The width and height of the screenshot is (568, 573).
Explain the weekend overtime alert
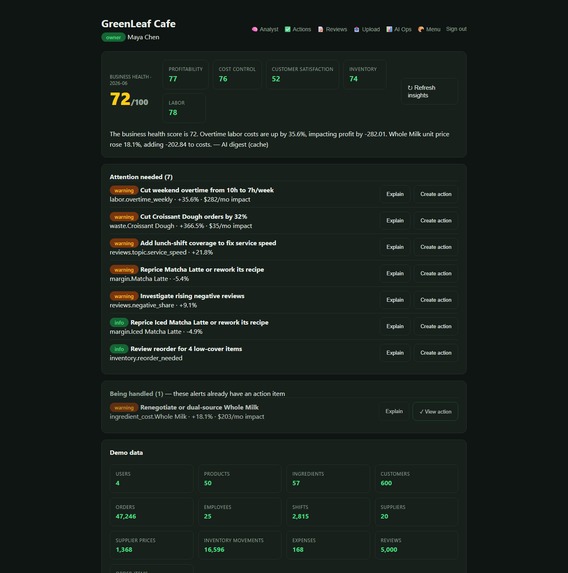[x=395, y=194]
